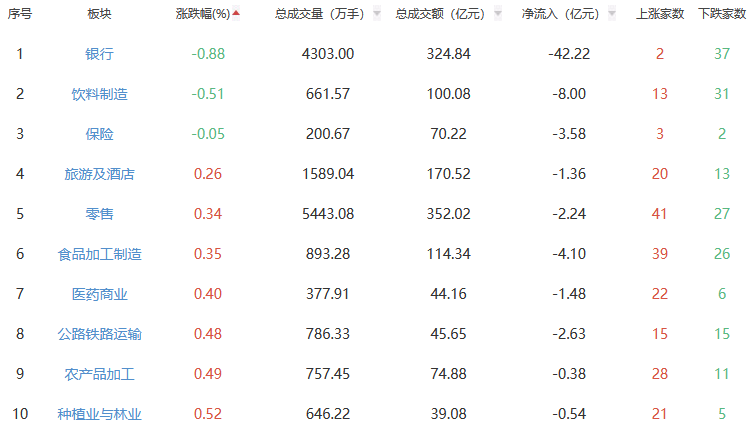
Task: Click sort arrow beside 总成交额 header
Action: point(498,14)
